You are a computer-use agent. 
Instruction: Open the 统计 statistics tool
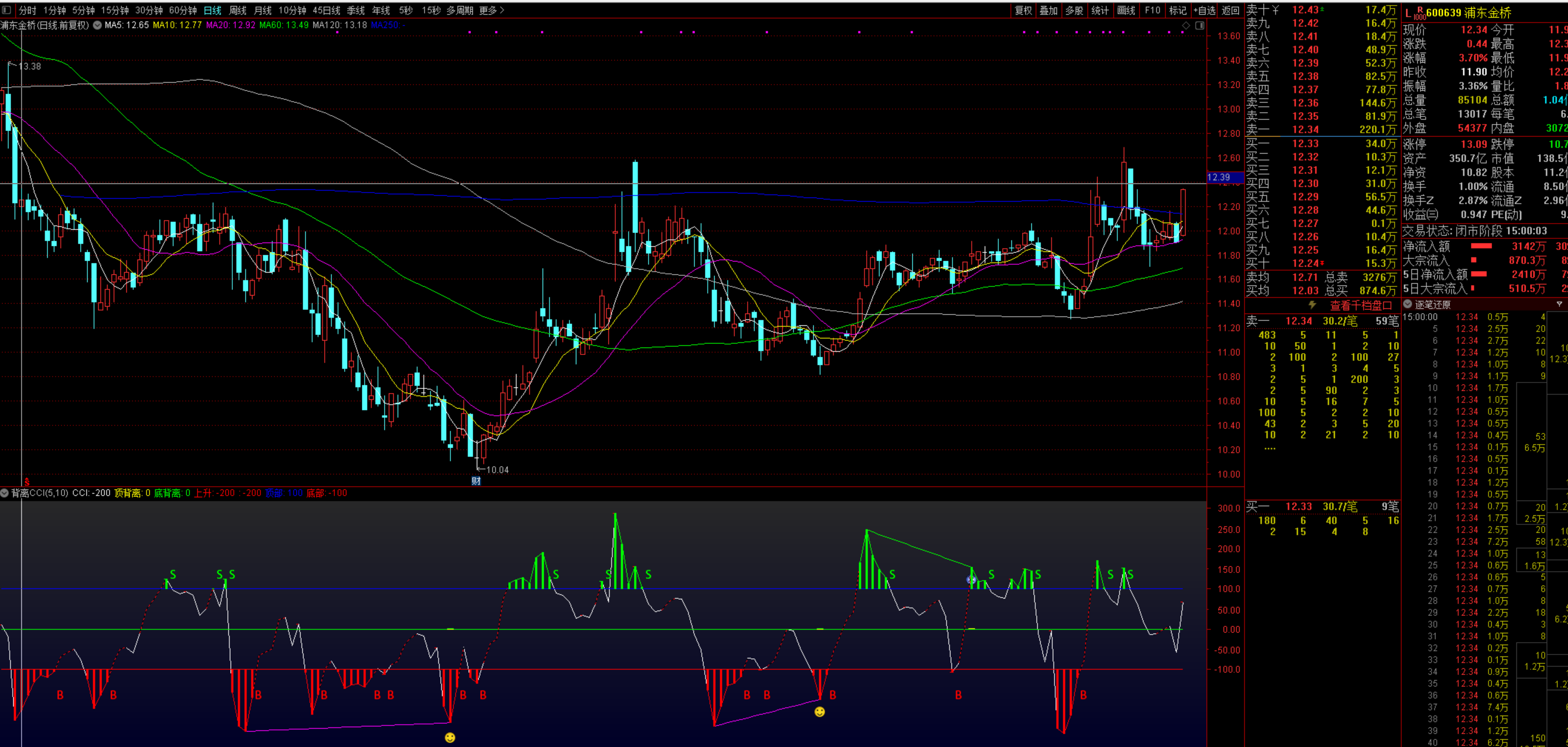click(x=1100, y=10)
